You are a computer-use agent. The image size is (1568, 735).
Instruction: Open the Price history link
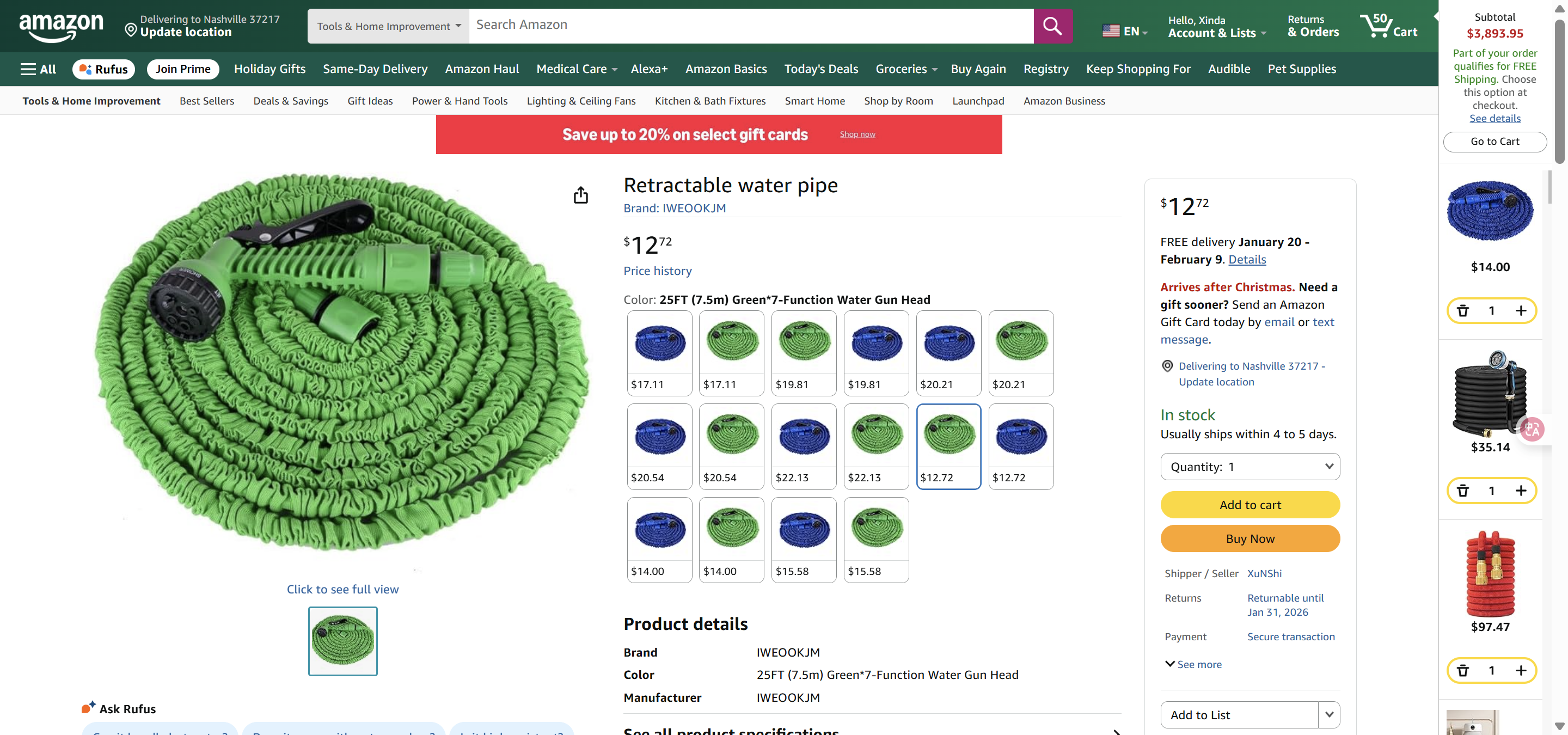[x=657, y=271]
